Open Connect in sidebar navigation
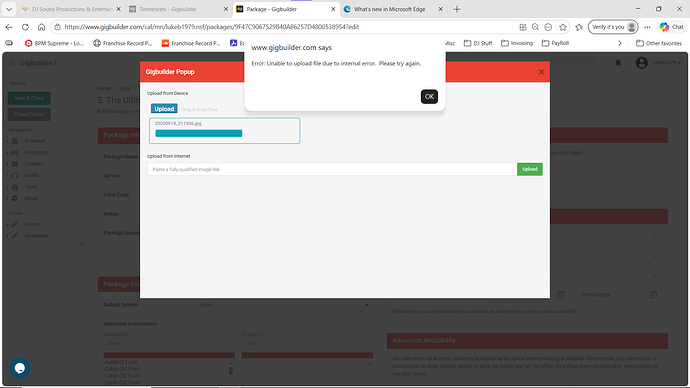The image size is (690, 388). [x=34, y=164]
